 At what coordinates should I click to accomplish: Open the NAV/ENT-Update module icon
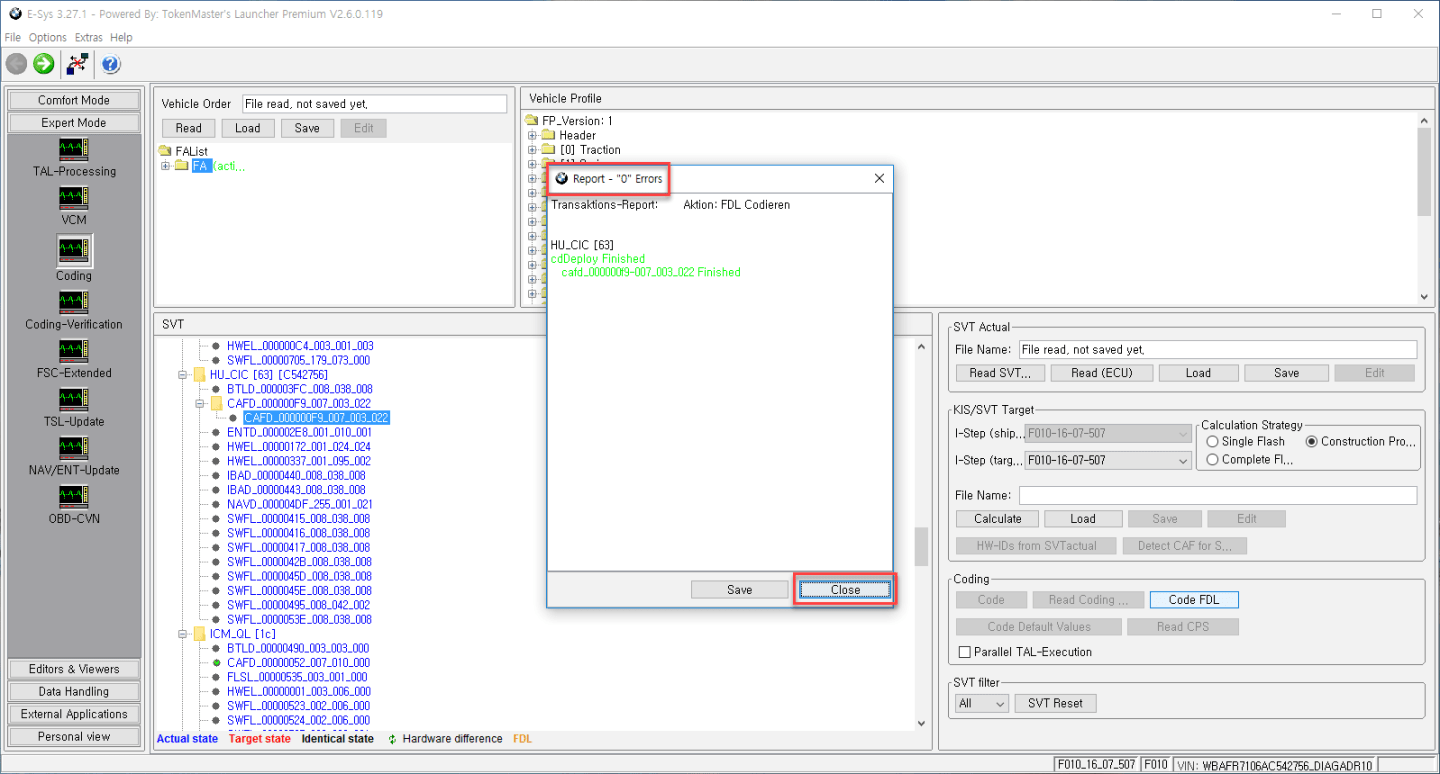coord(73,448)
